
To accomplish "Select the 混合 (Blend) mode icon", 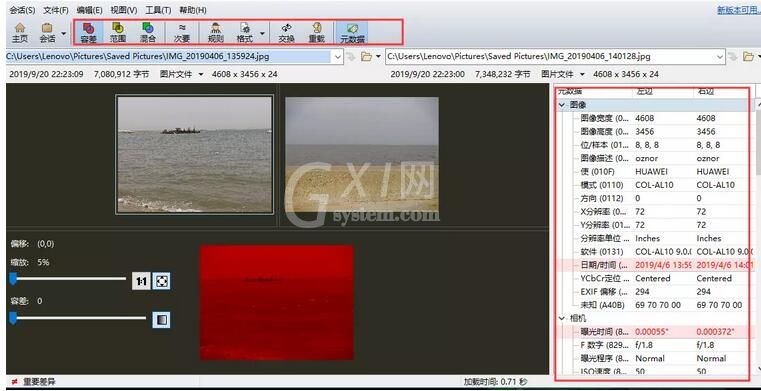I will (148, 33).
